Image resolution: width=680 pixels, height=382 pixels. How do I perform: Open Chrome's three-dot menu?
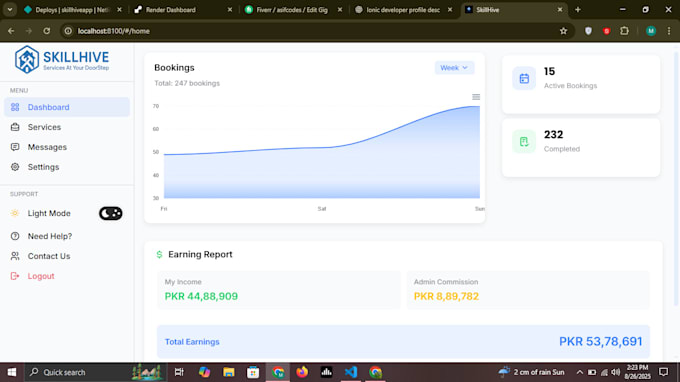669,31
